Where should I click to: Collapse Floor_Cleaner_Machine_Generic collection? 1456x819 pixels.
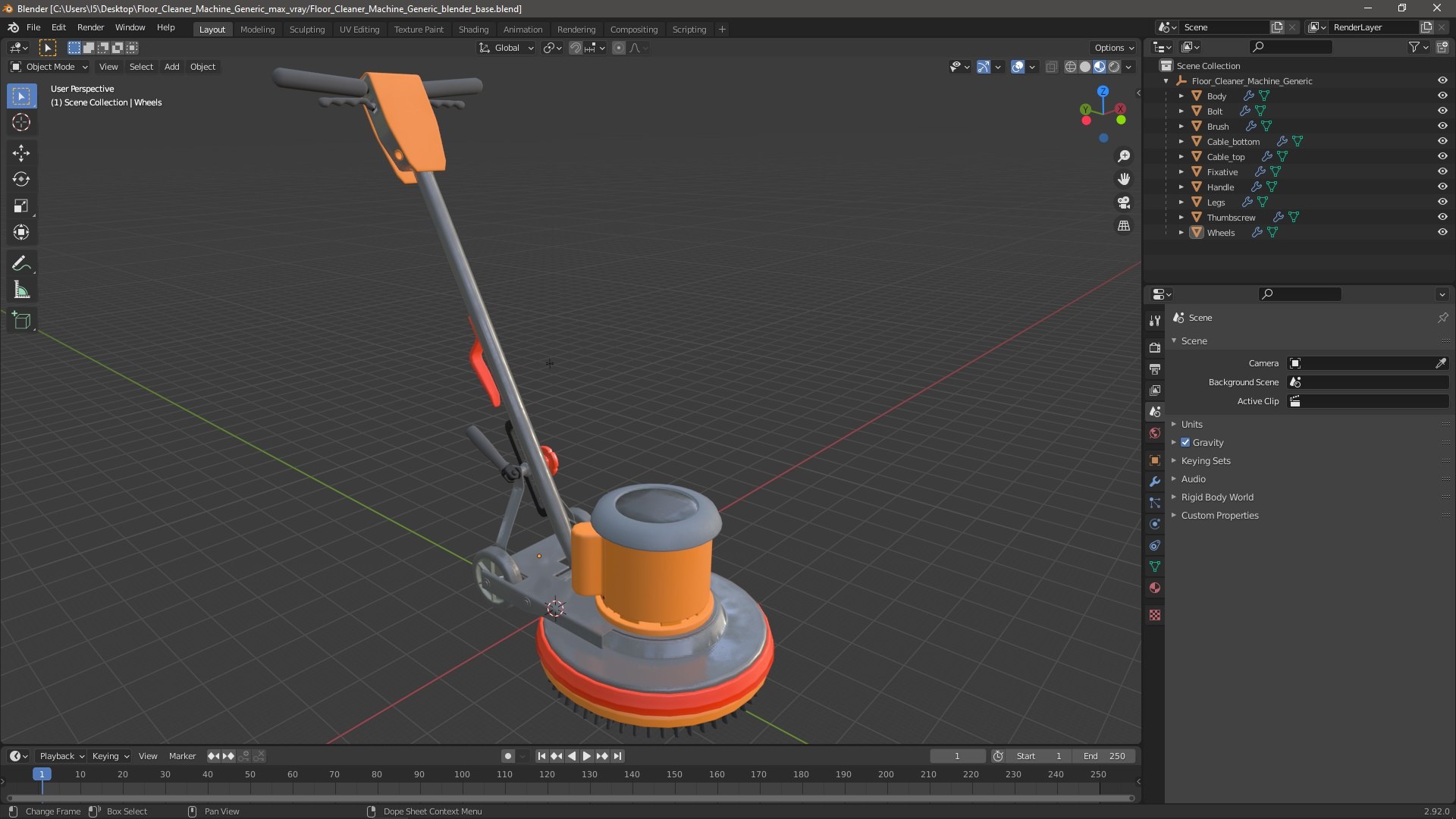click(1166, 80)
